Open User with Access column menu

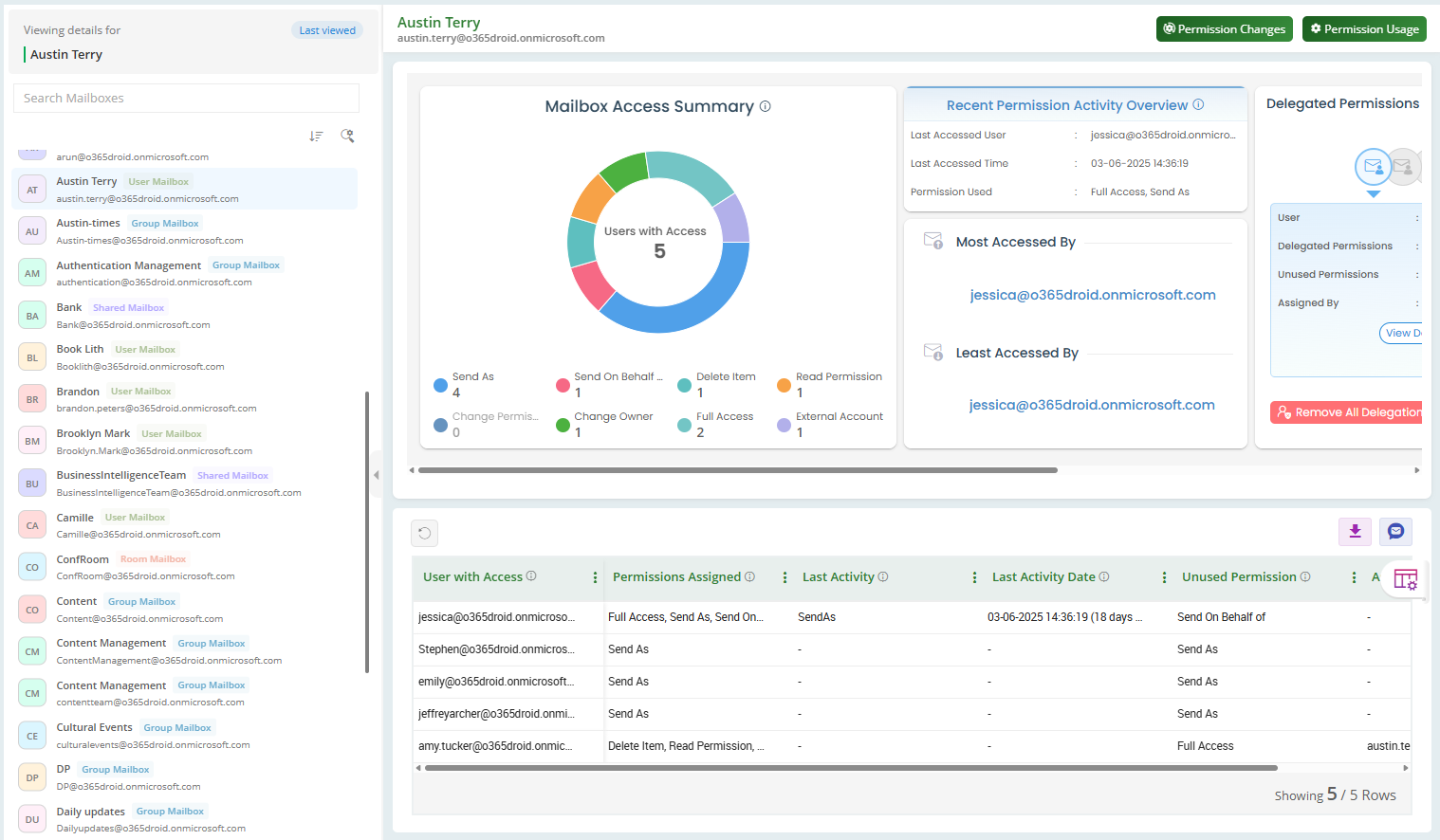595,577
